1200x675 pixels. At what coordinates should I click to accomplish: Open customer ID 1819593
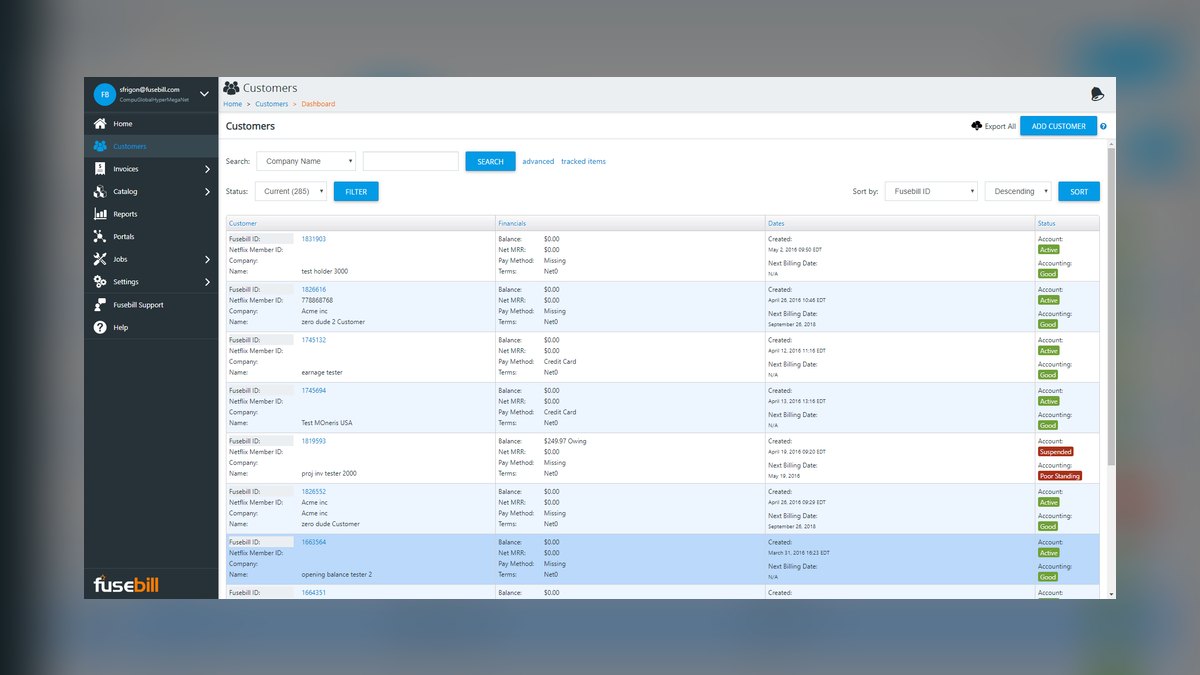pyautogui.click(x=313, y=441)
